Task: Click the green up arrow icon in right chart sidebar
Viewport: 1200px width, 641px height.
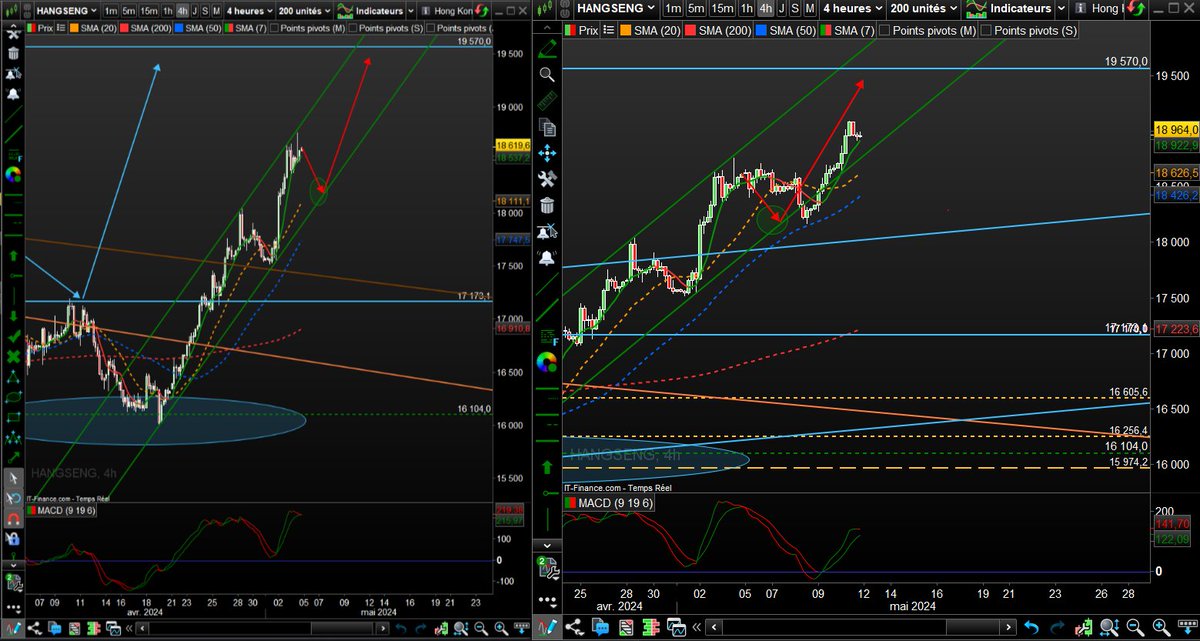Action: (x=546, y=466)
